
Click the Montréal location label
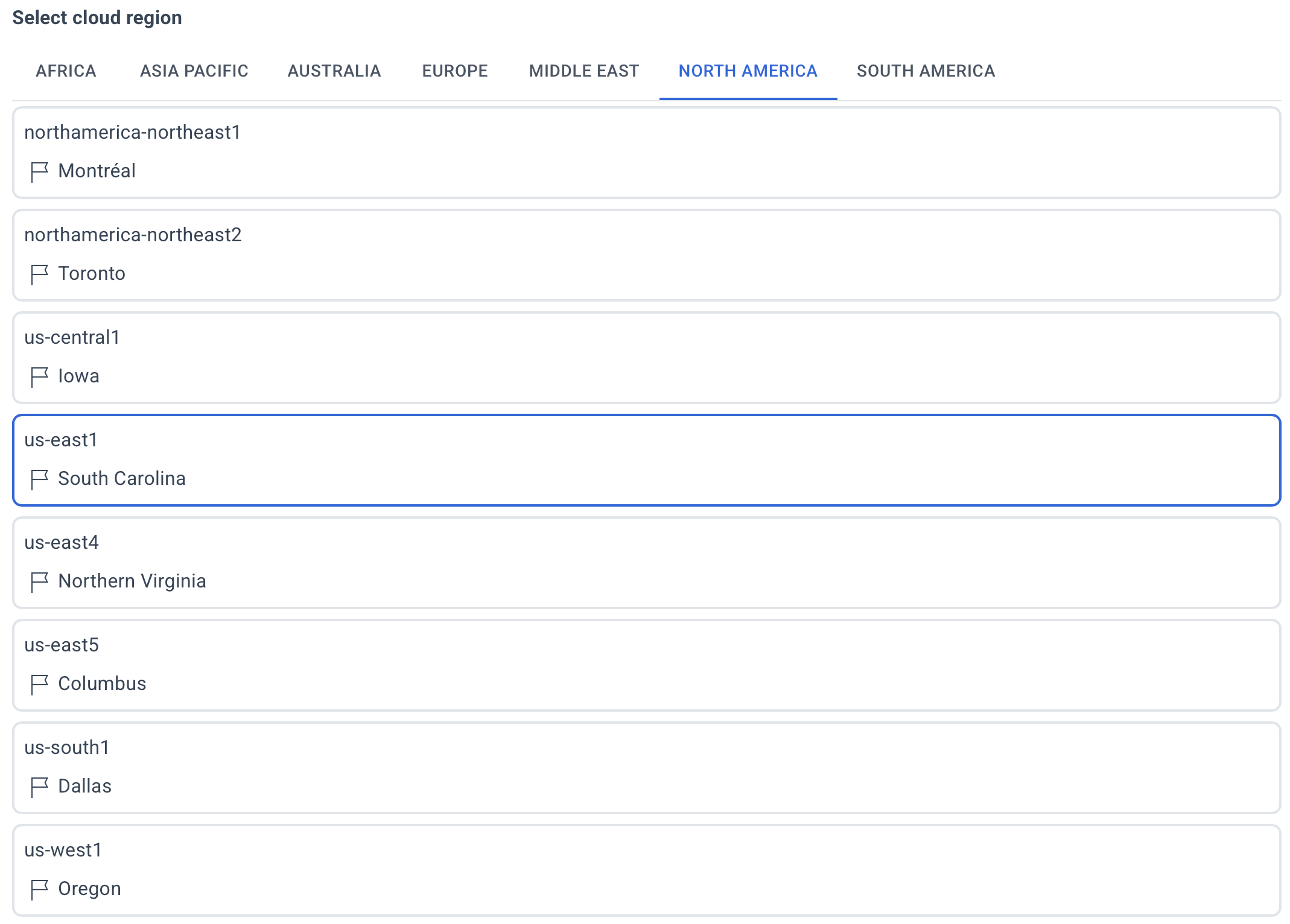97,171
